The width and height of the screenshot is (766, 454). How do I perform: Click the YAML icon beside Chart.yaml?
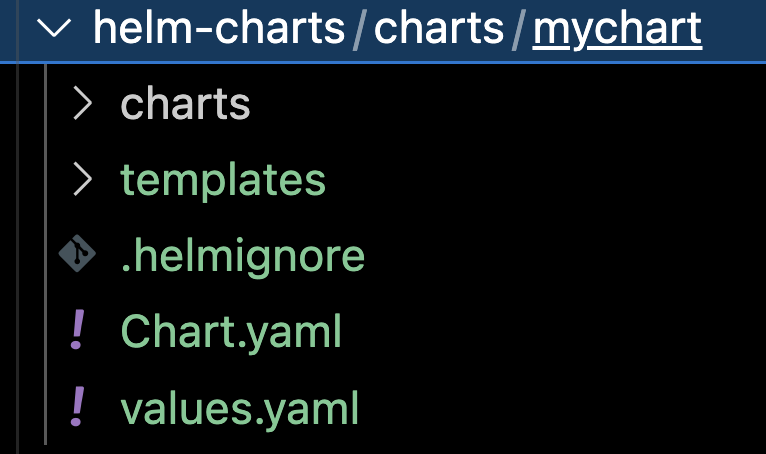(x=78, y=332)
